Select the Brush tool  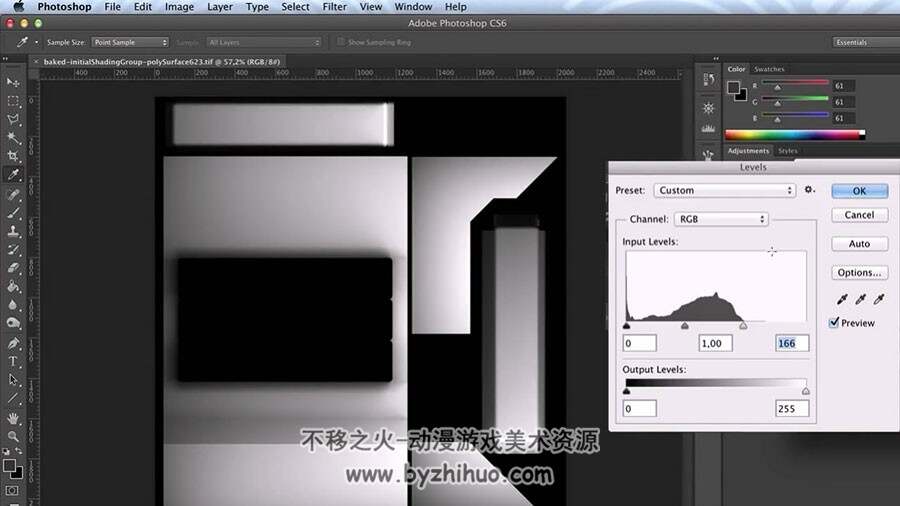point(13,213)
